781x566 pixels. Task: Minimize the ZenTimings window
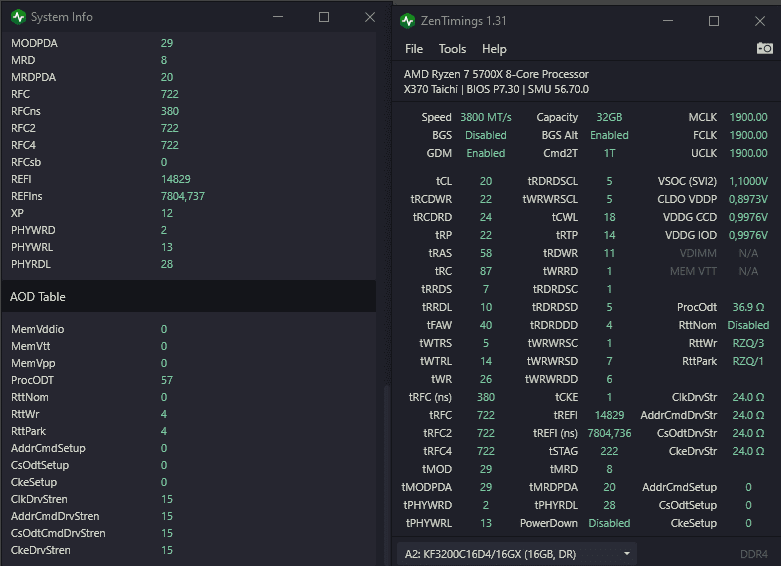[668, 21]
